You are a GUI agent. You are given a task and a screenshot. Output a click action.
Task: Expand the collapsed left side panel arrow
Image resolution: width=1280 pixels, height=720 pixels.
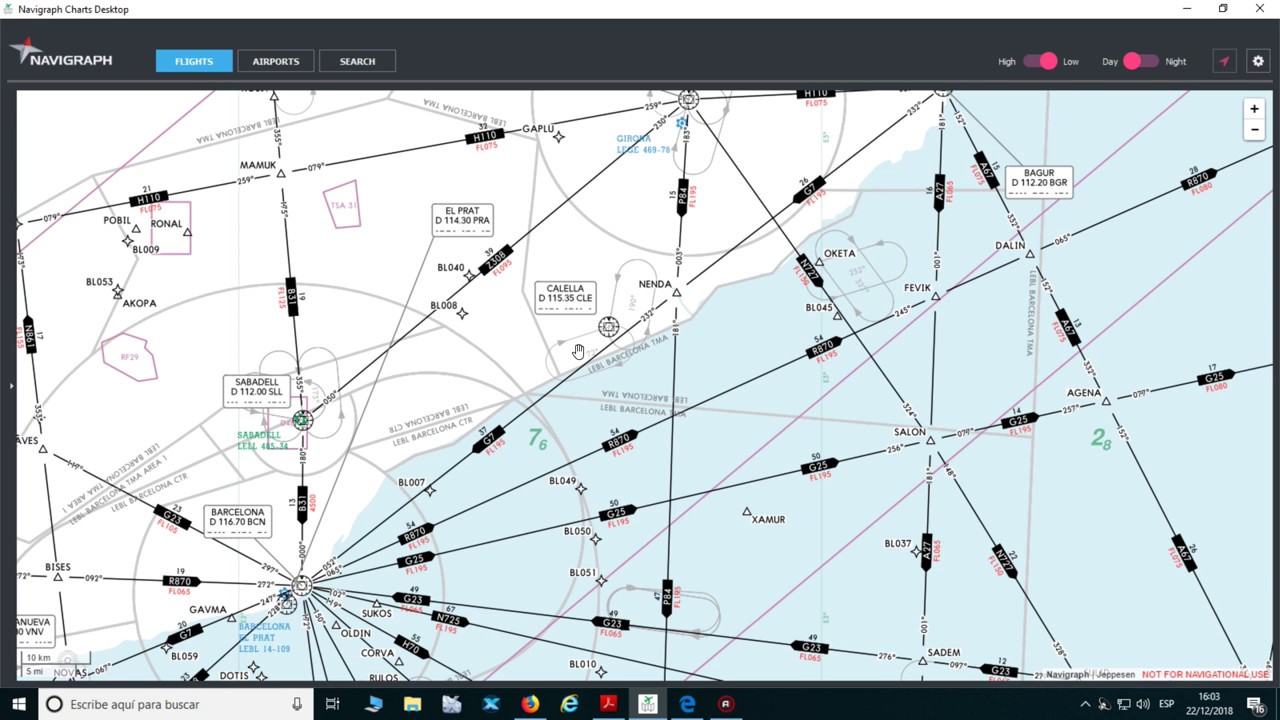[11, 385]
